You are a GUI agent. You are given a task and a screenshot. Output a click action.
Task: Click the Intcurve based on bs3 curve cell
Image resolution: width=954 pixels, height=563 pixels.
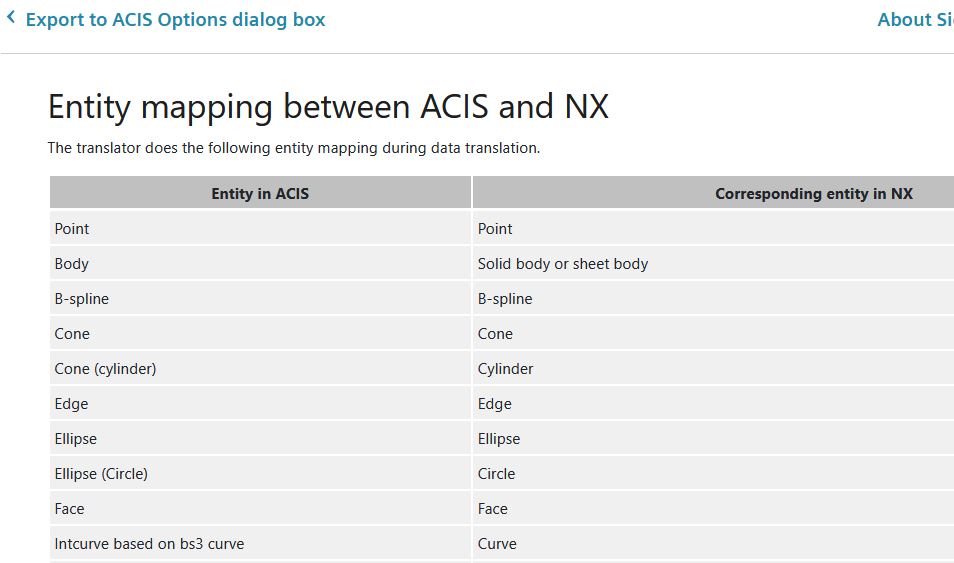click(260, 544)
